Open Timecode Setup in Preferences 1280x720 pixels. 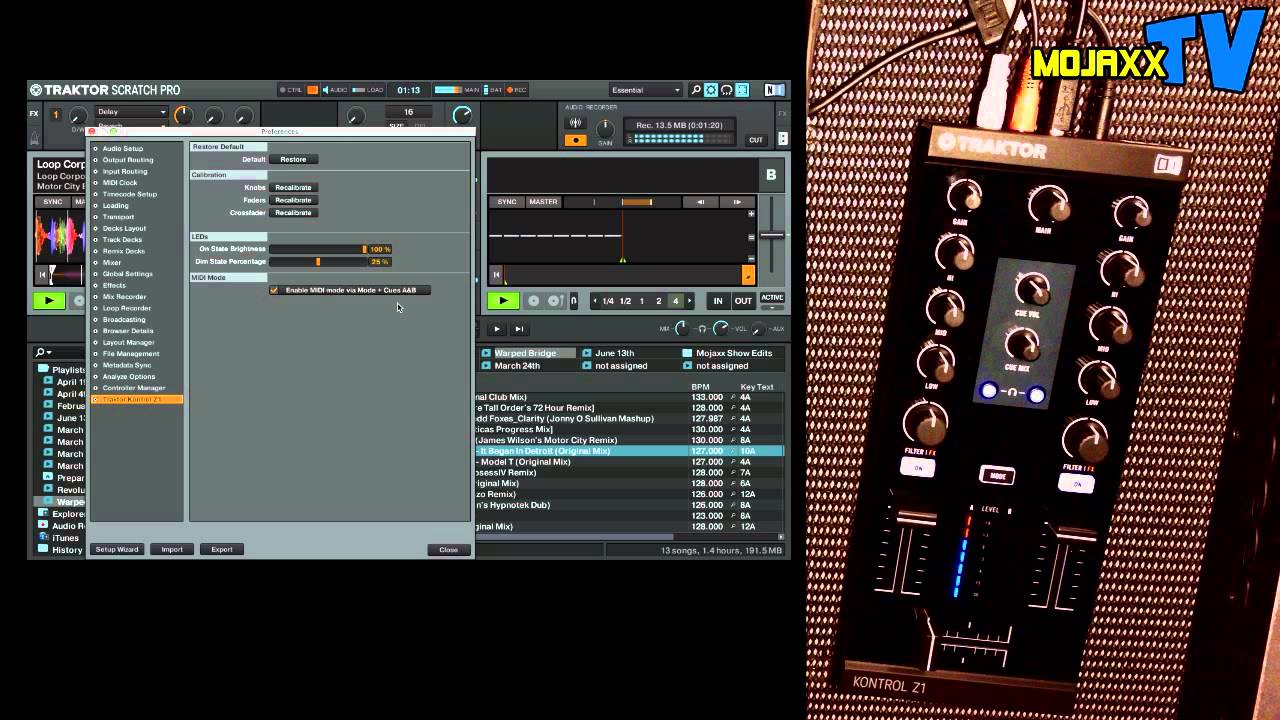point(129,194)
